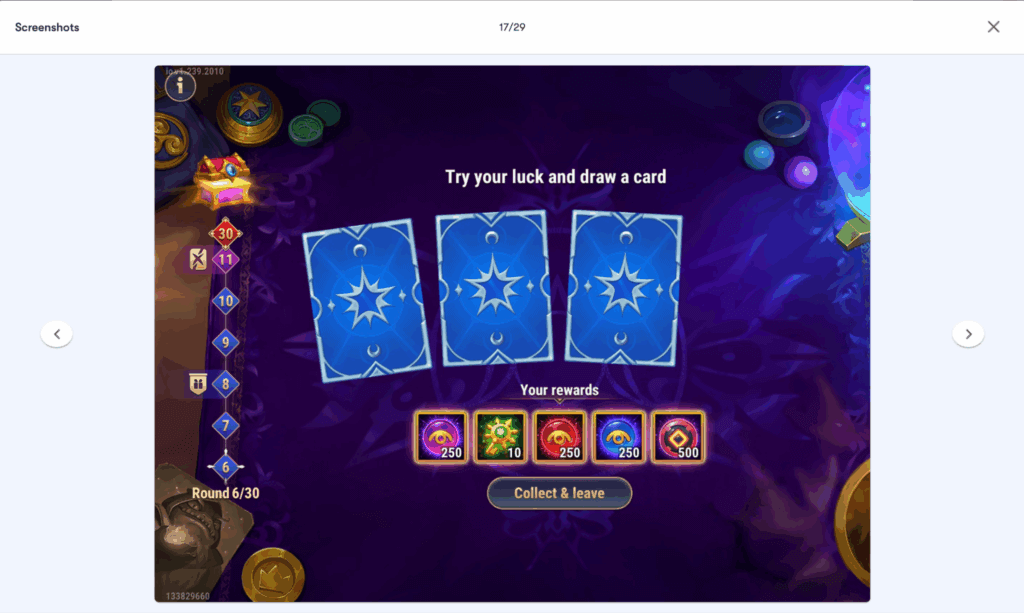This screenshot has height=613, width=1024.
Task: Select the red chip reward 500
Action: [678, 437]
